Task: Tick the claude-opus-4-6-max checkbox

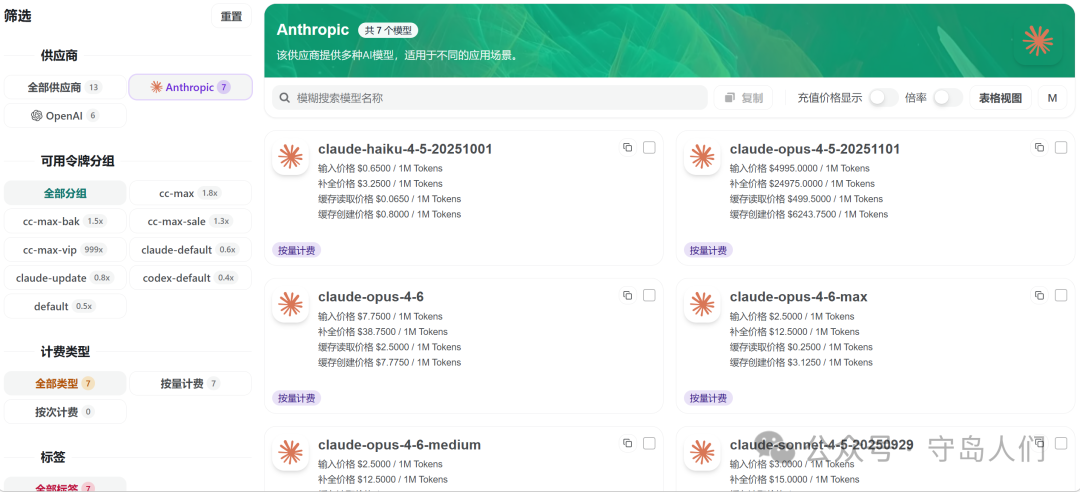Action: click(1061, 296)
